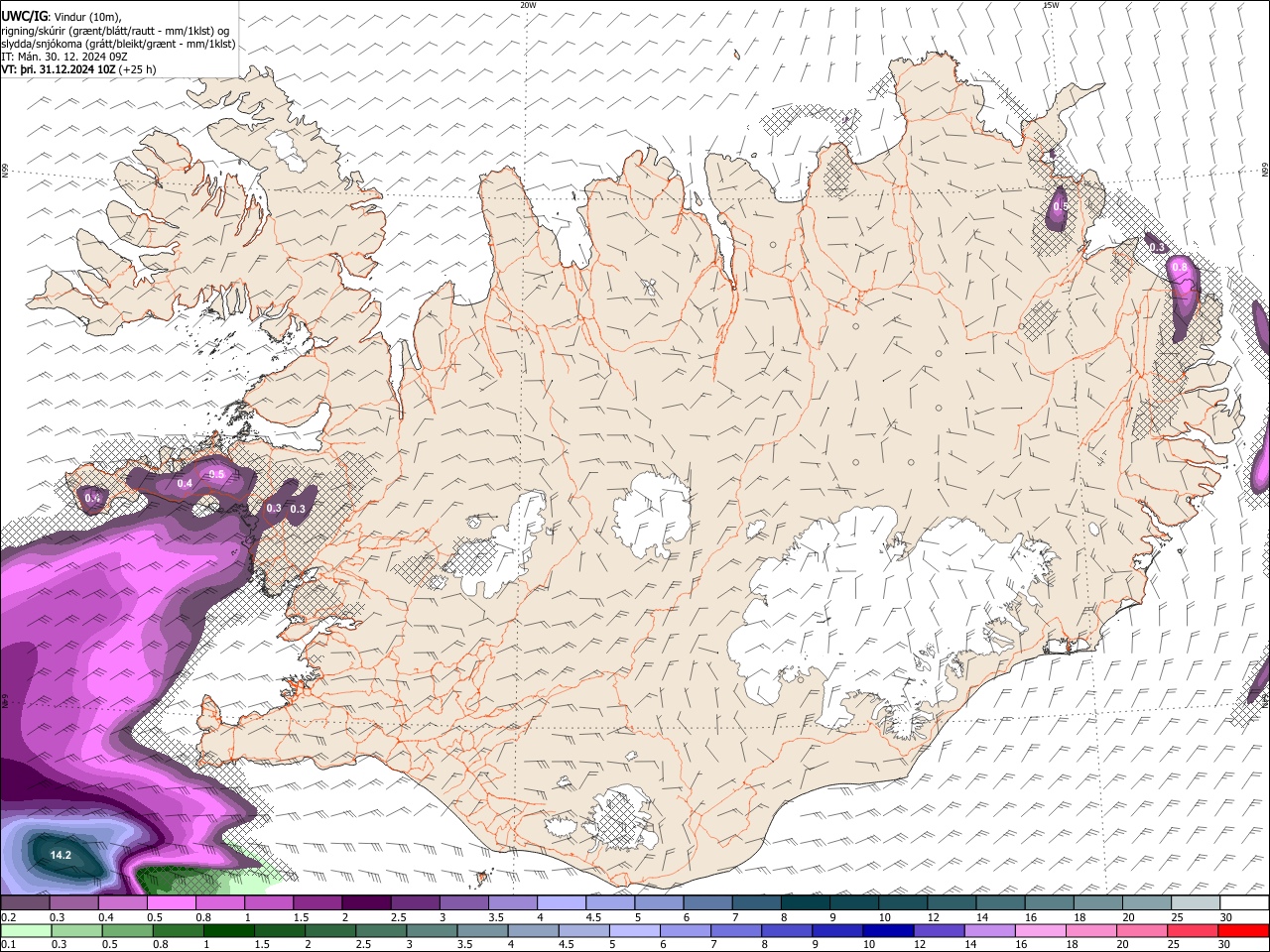Viewport: 1270px width, 952px height.
Task: Pick the snow legend swatch between 12 and 14
Action: (x=952, y=903)
